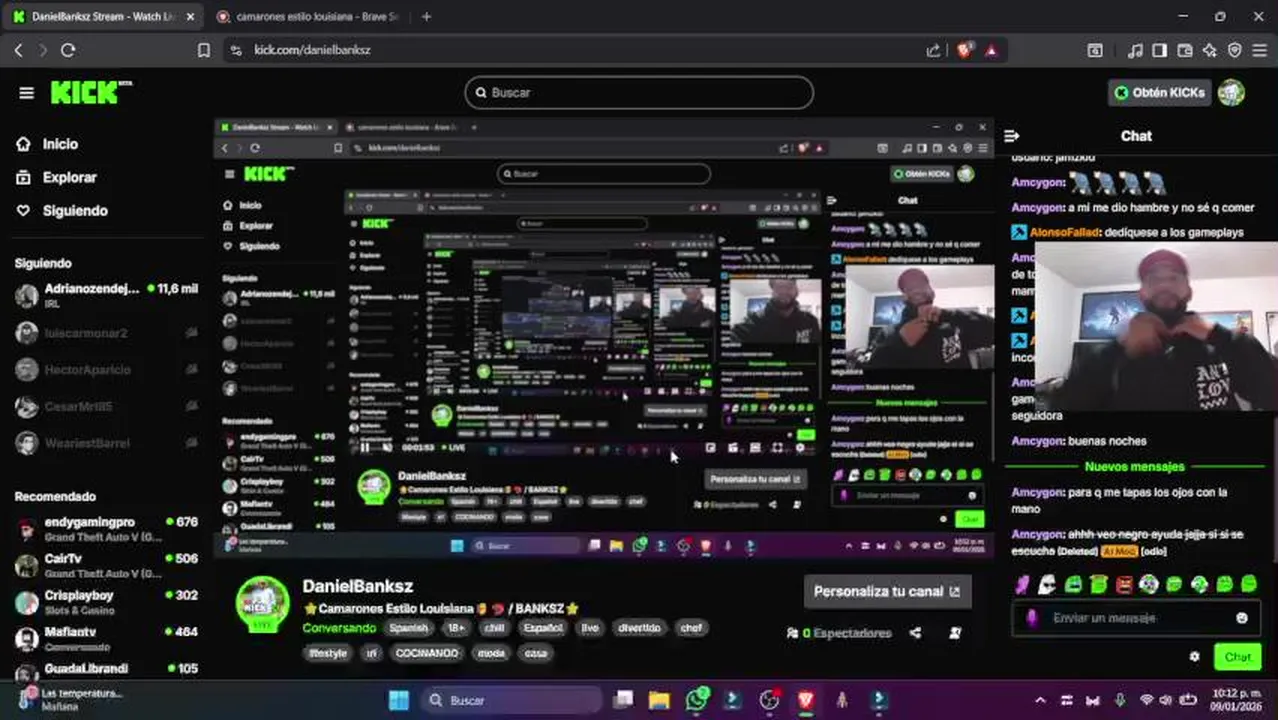Click the Enviar un mensaje input field
Image resolution: width=1278 pixels, height=720 pixels.
[x=1136, y=618]
